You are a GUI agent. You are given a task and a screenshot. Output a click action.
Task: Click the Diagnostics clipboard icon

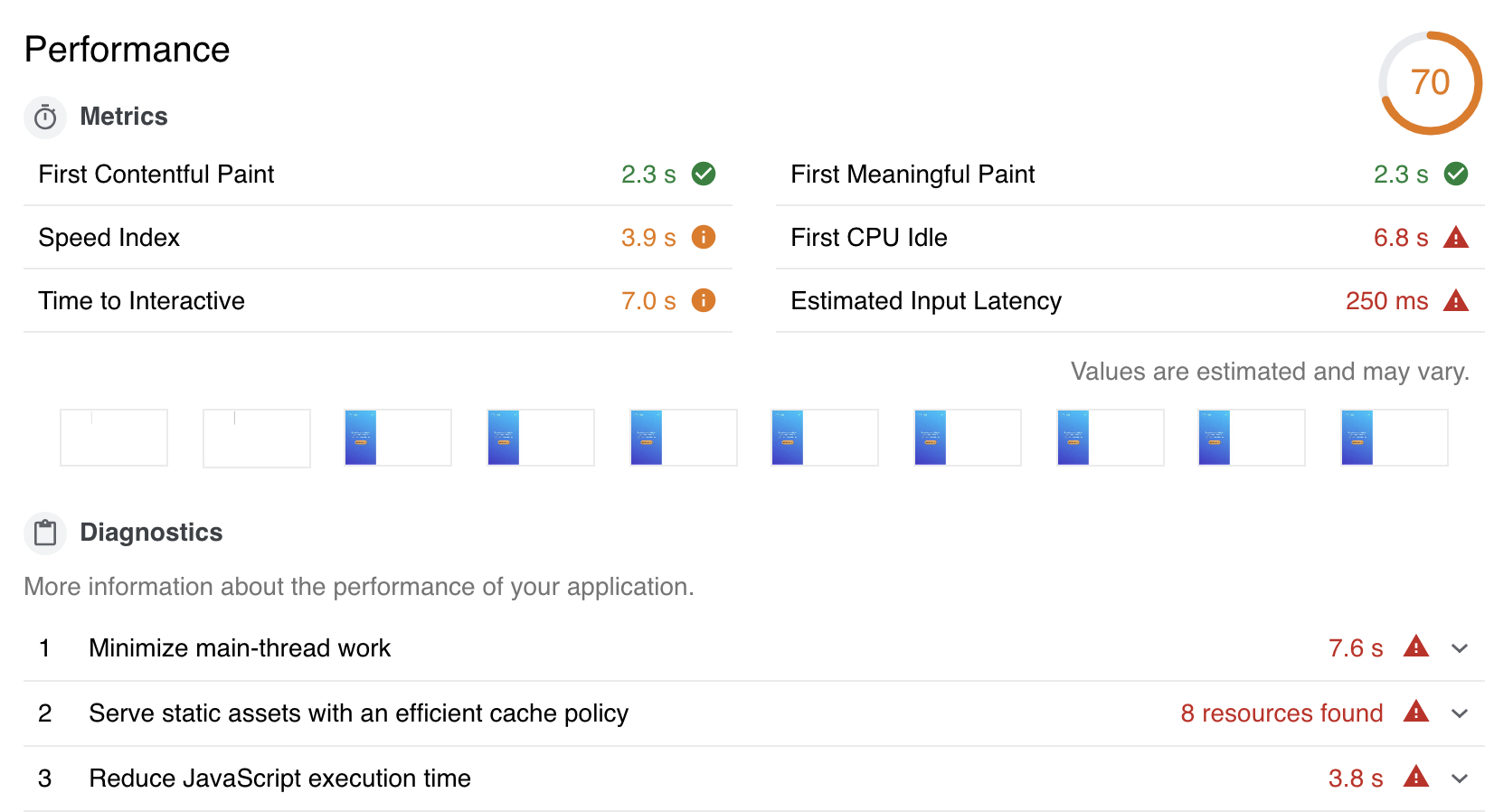point(45,533)
